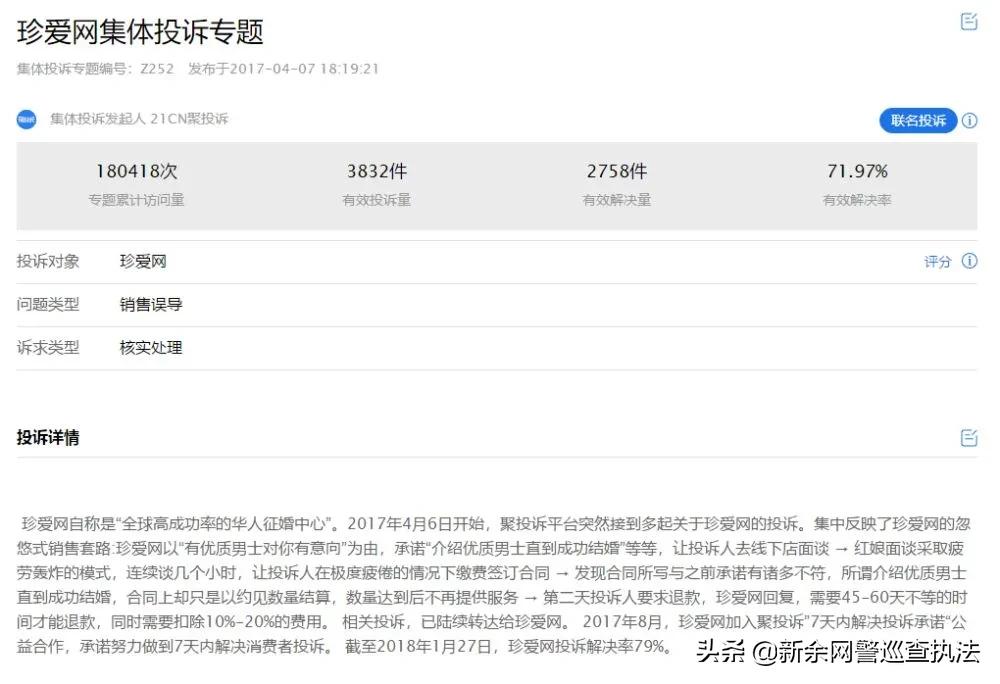Screen dimensions: 1000x684
Task: Click the 71.97% resolution rate figure
Action: pyautogui.click(x=855, y=170)
